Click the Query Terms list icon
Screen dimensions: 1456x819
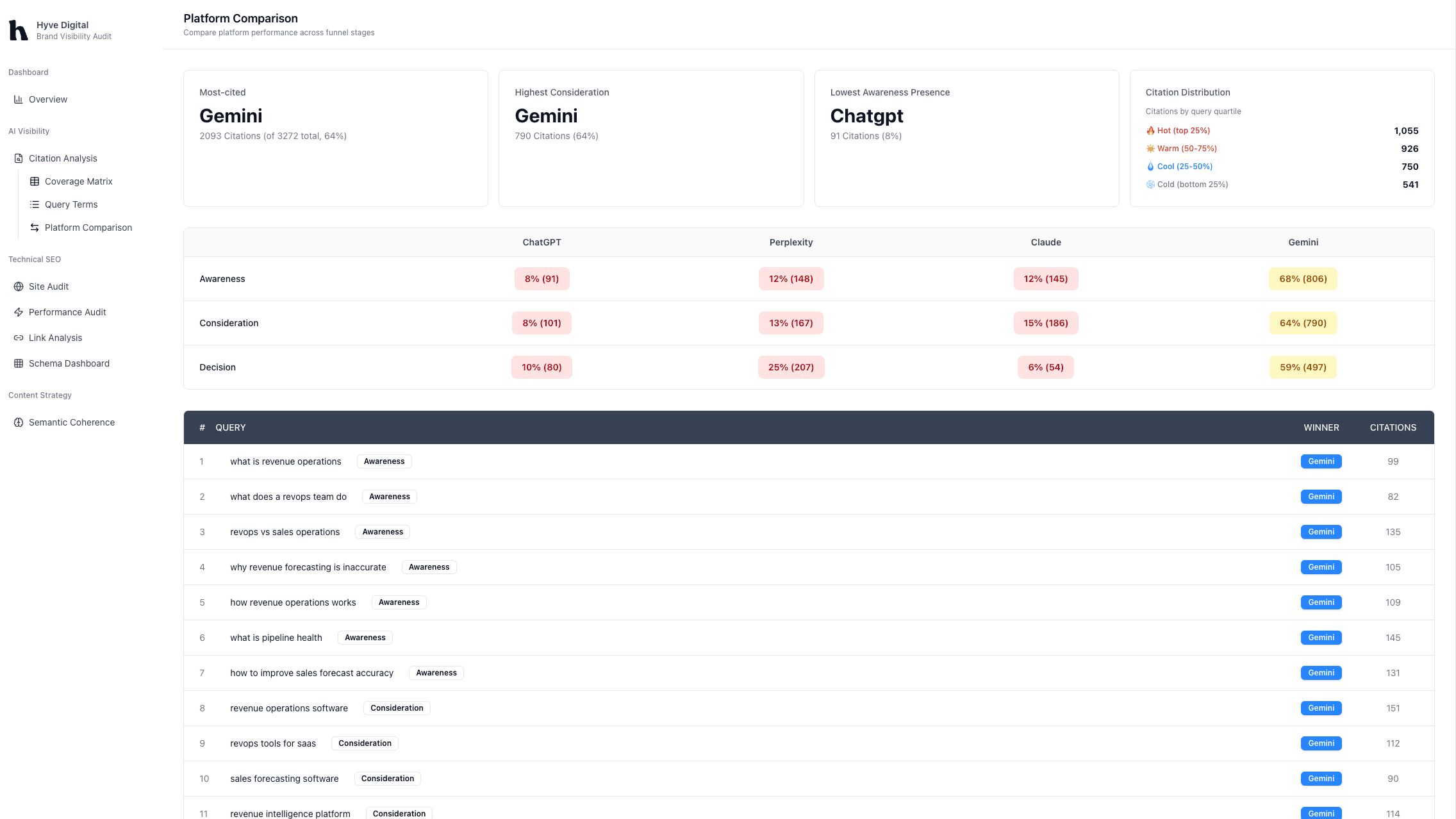pos(35,204)
